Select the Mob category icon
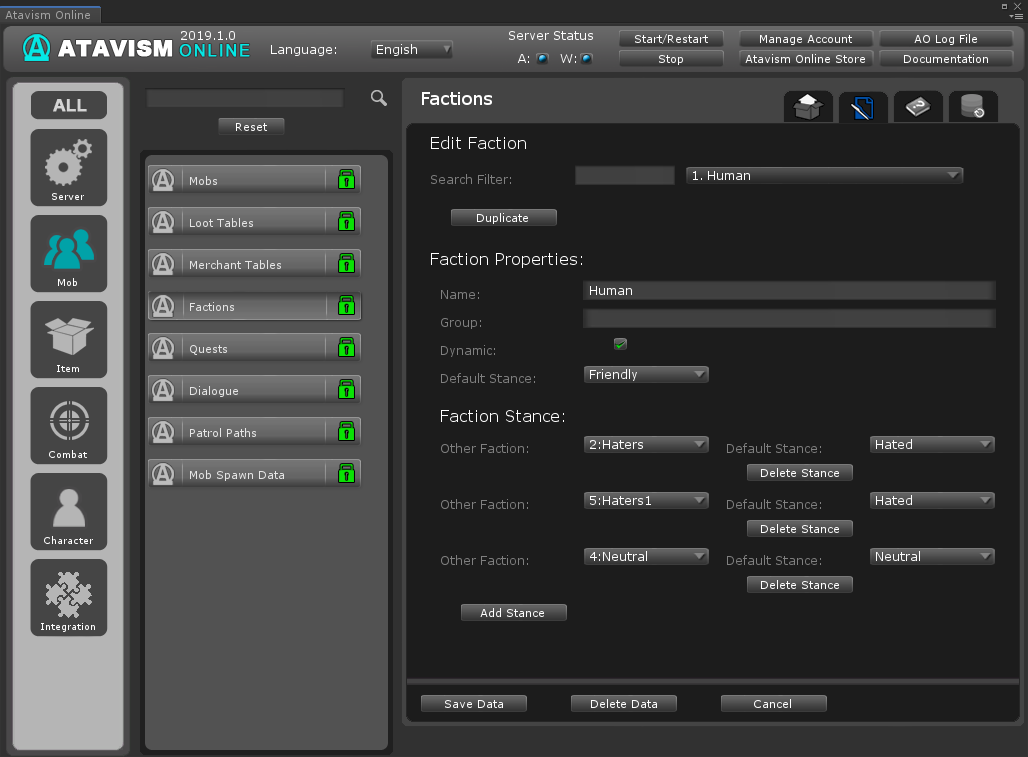Image resolution: width=1028 pixels, height=757 pixels. pyautogui.click(x=68, y=253)
